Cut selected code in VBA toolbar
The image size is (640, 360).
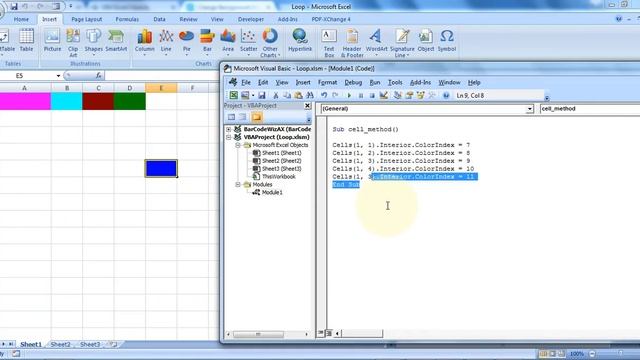point(276,96)
